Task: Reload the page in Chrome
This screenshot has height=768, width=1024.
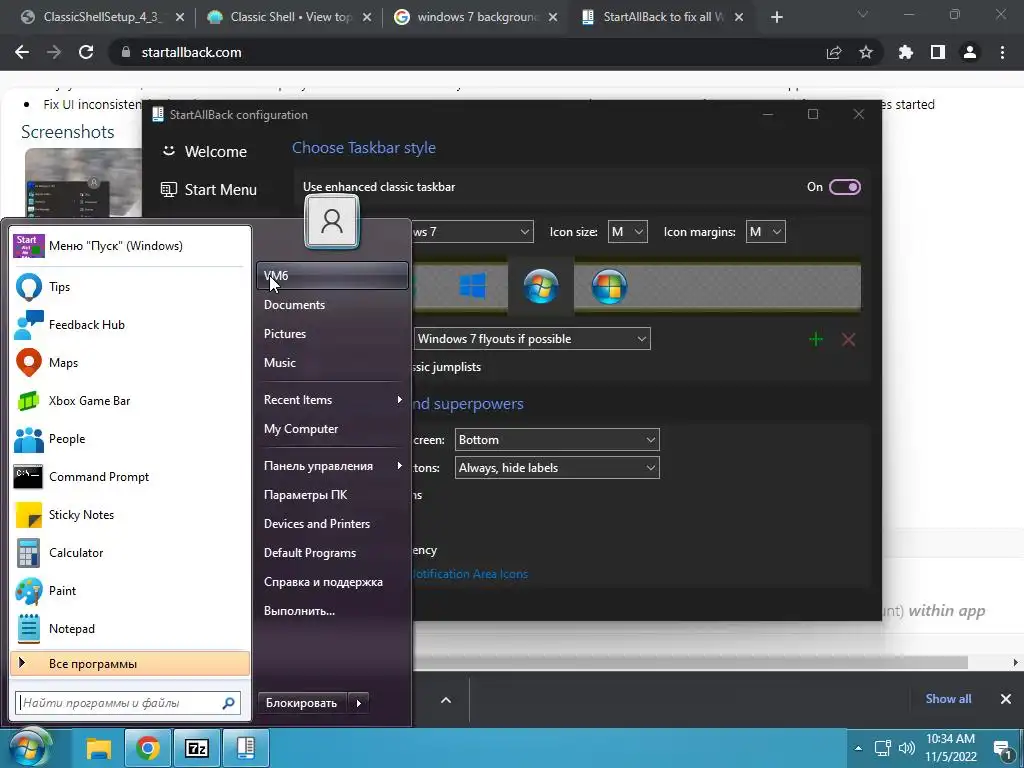Action: pyautogui.click(x=86, y=52)
